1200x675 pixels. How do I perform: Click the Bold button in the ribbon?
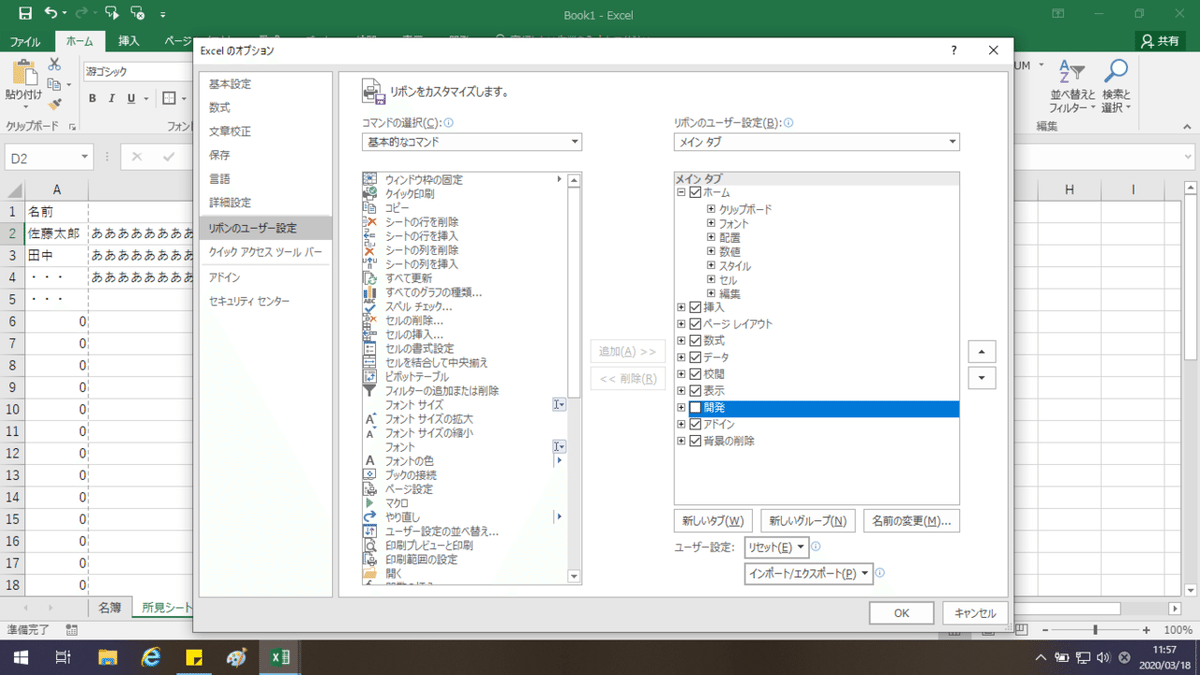(x=92, y=99)
